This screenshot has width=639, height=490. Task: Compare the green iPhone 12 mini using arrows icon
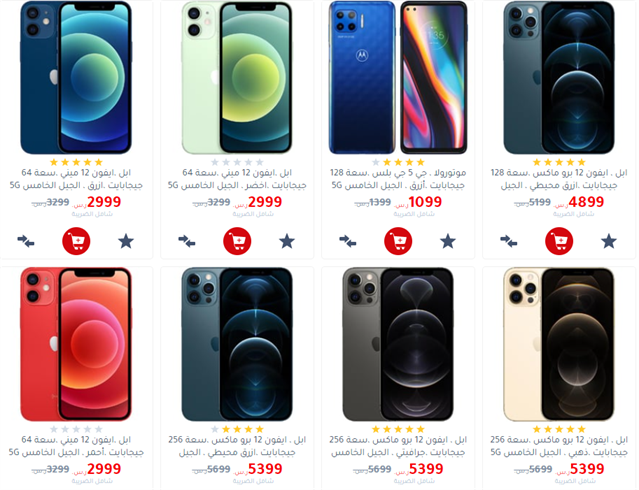pyautogui.click(x=187, y=241)
